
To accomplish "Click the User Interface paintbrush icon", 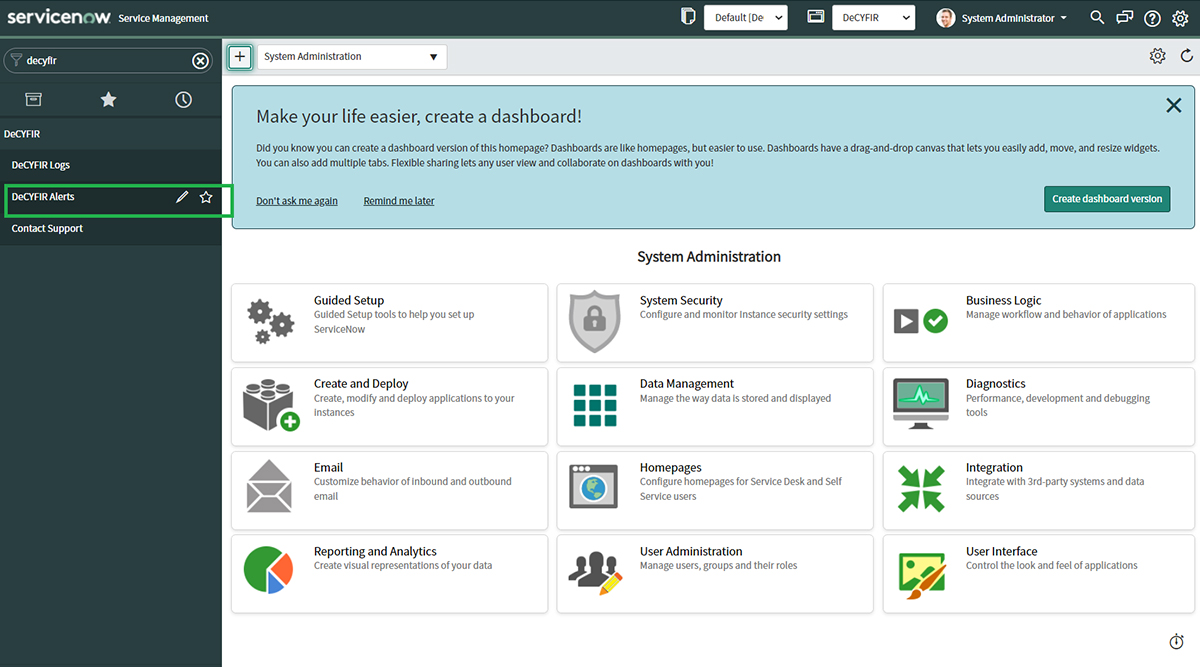I will (x=922, y=576).
